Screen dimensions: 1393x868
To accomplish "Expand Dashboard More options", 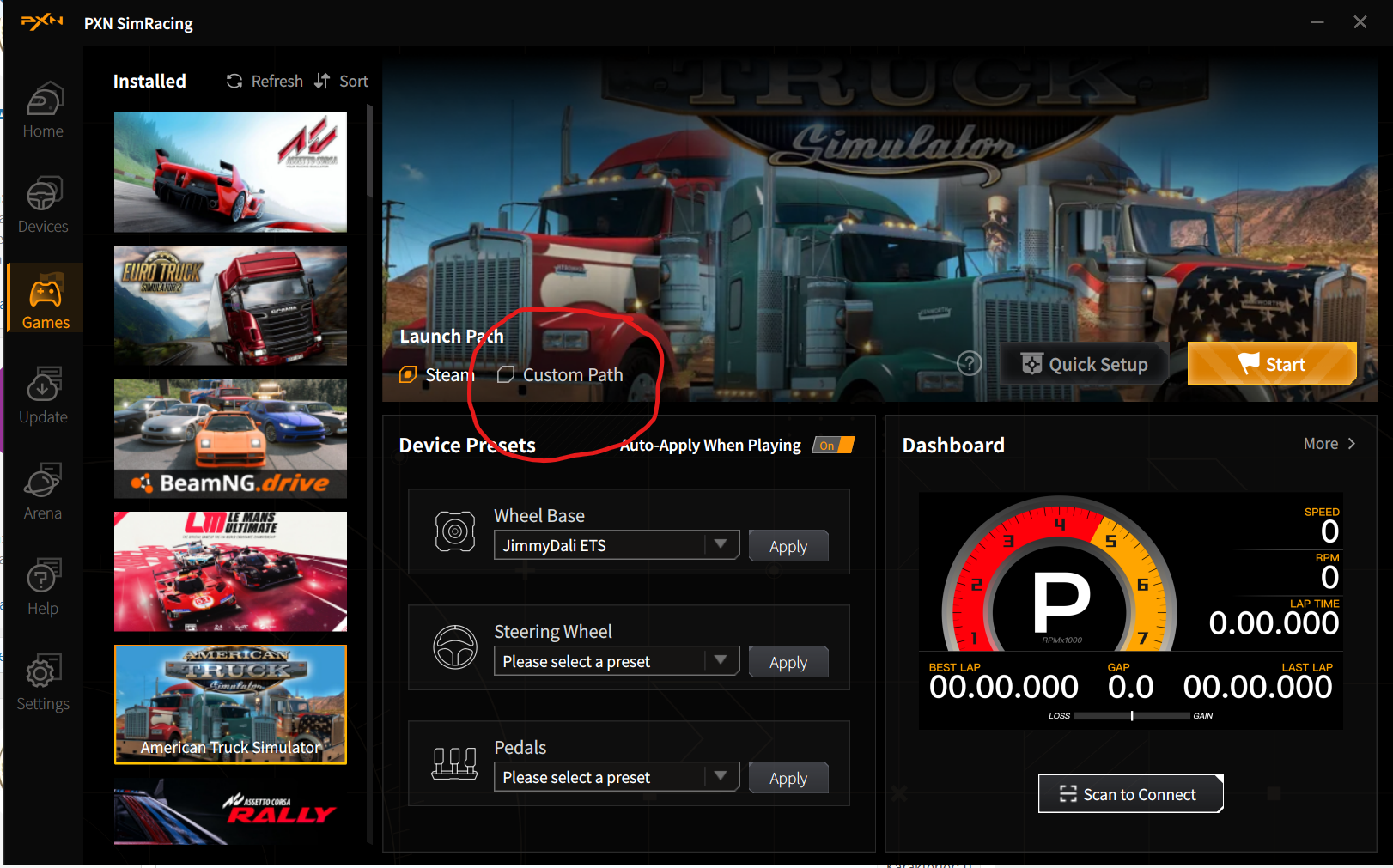I will (1329, 444).
